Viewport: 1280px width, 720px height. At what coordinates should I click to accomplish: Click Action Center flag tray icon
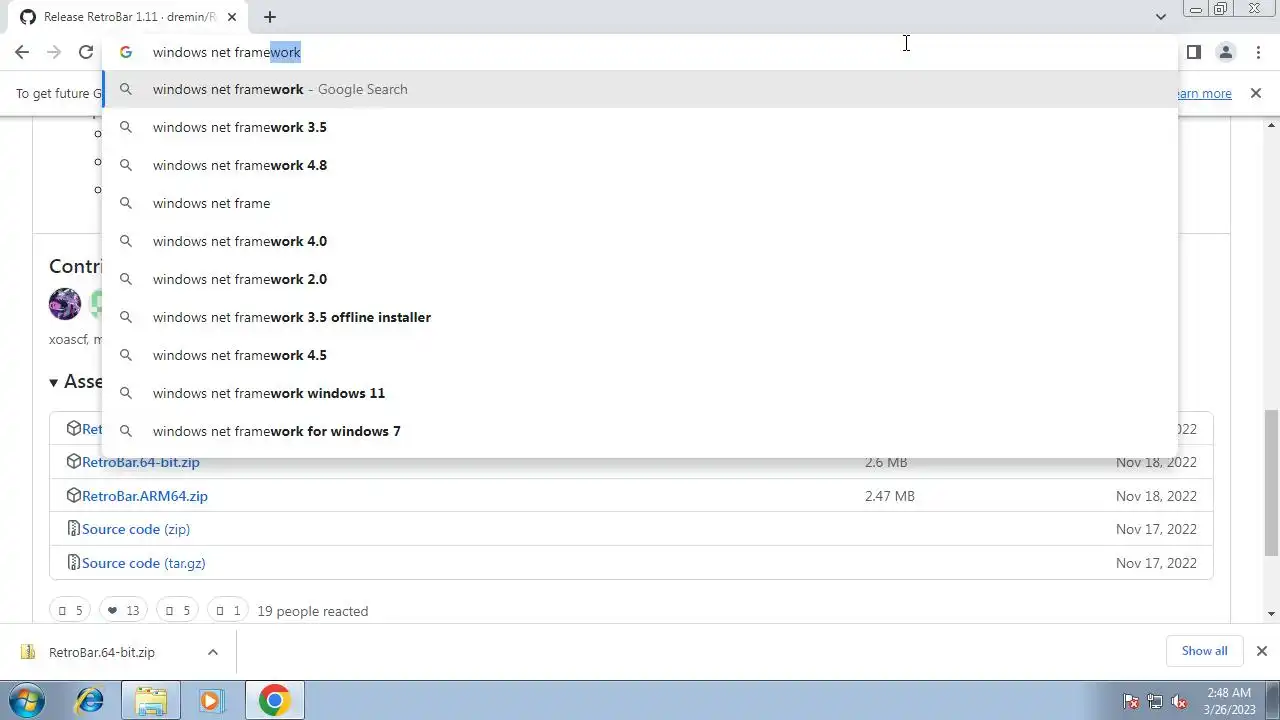pyautogui.click(x=1131, y=702)
